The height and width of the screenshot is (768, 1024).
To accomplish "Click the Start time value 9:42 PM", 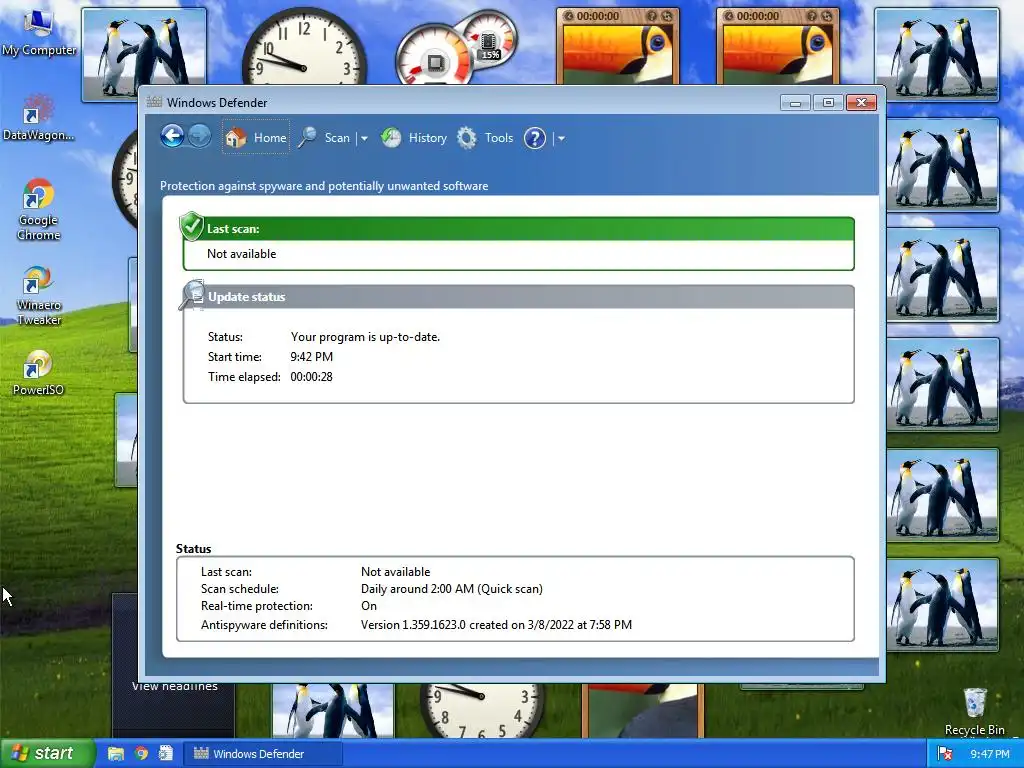I will tap(312, 357).
